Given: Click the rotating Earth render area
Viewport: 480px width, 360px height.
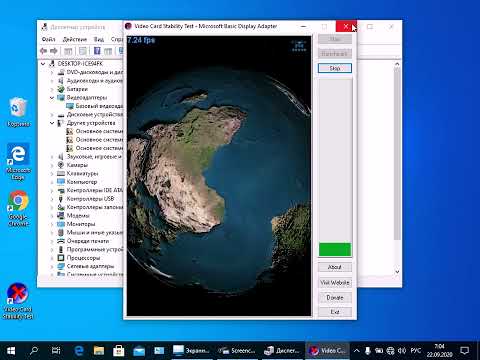Looking at the screenshot, I should point(219,176).
